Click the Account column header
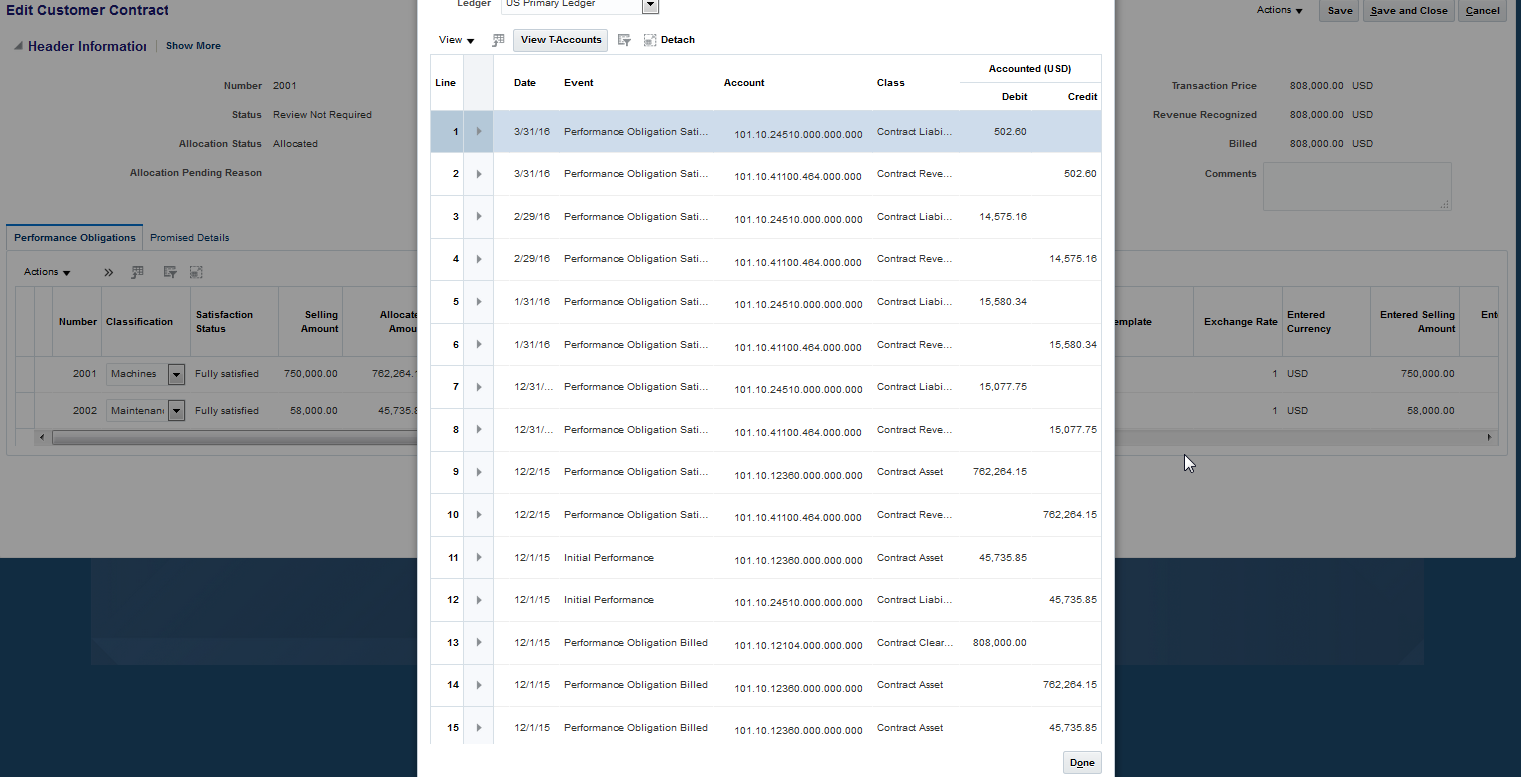Screen dimensions: 1521x777 click(x=744, y=83)
